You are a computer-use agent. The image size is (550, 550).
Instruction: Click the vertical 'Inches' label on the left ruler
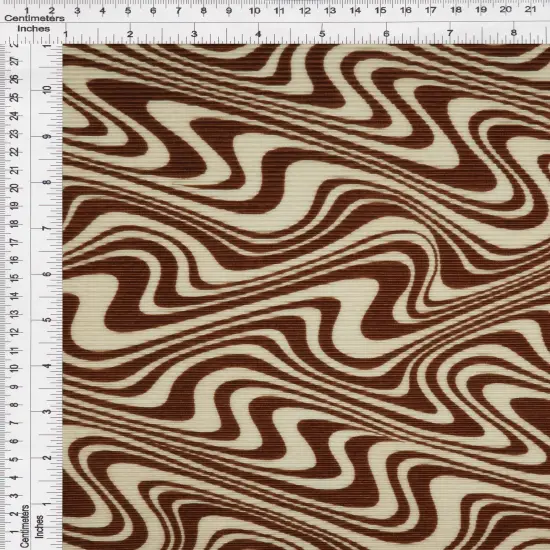[x=39, y=526]
